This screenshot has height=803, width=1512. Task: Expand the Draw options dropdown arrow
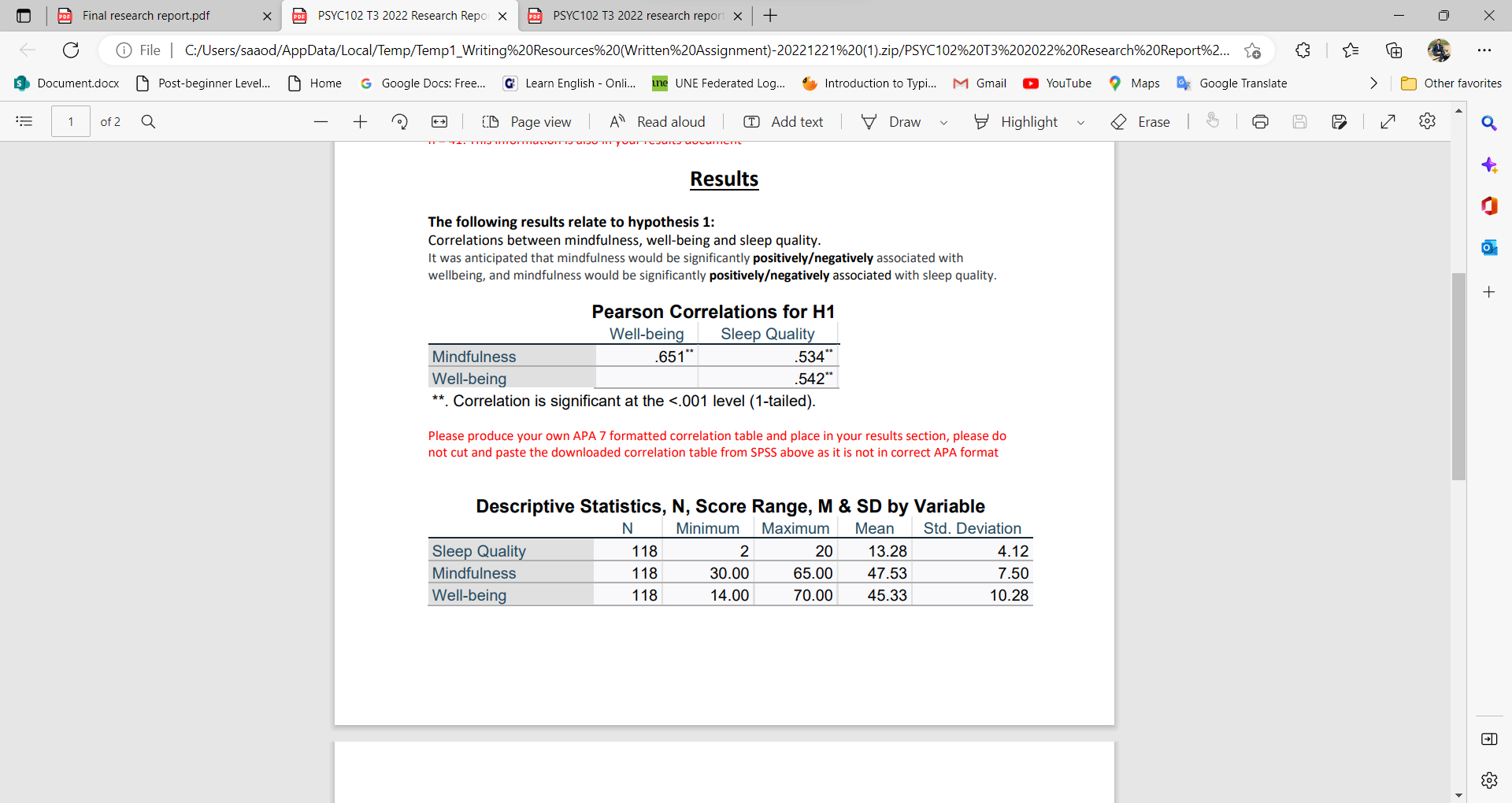click(x=943, y=122)
